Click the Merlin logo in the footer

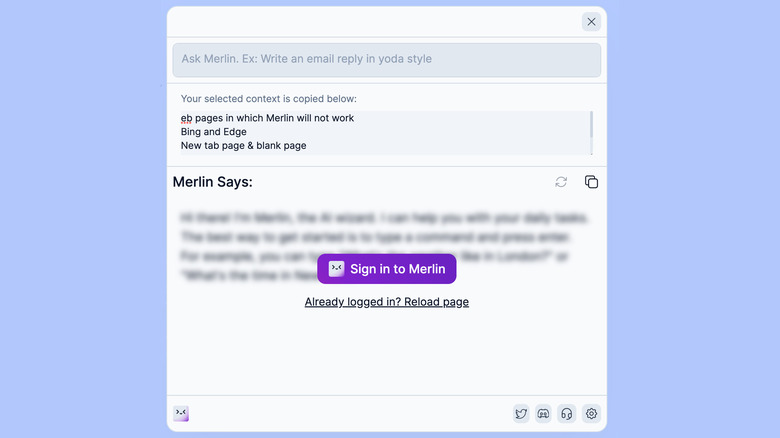click(x=181, y=414)
